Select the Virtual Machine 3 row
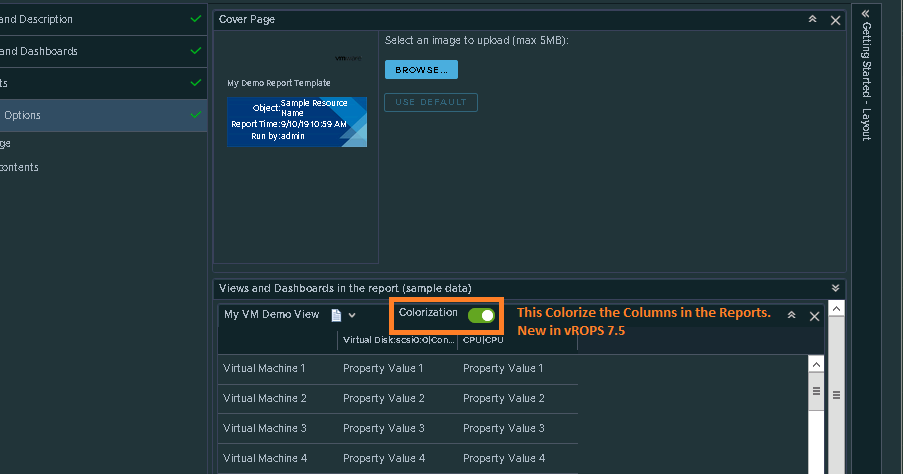 [x=264, y=428]
